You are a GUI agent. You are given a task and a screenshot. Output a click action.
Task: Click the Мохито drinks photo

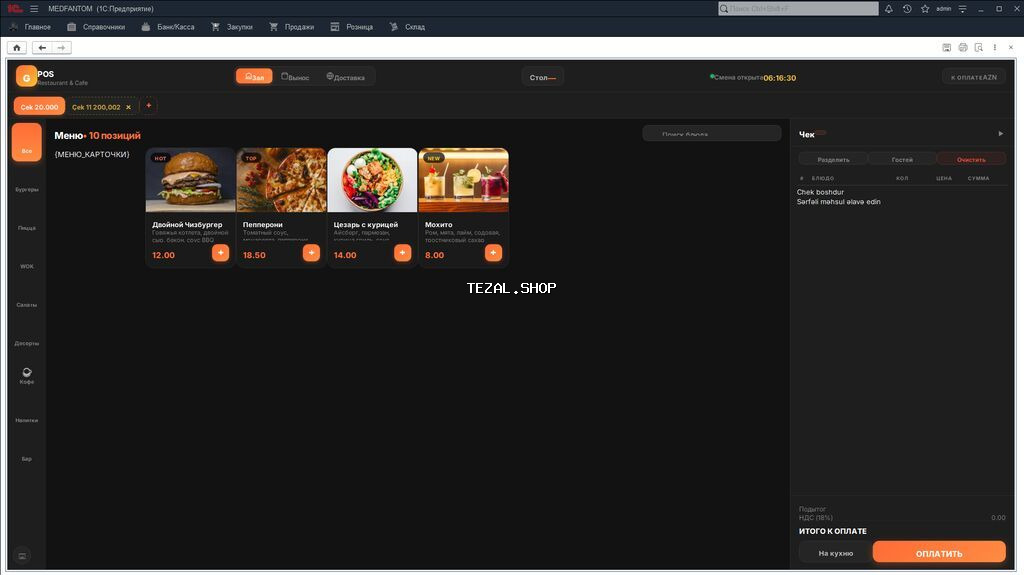(x=464, y=180)
